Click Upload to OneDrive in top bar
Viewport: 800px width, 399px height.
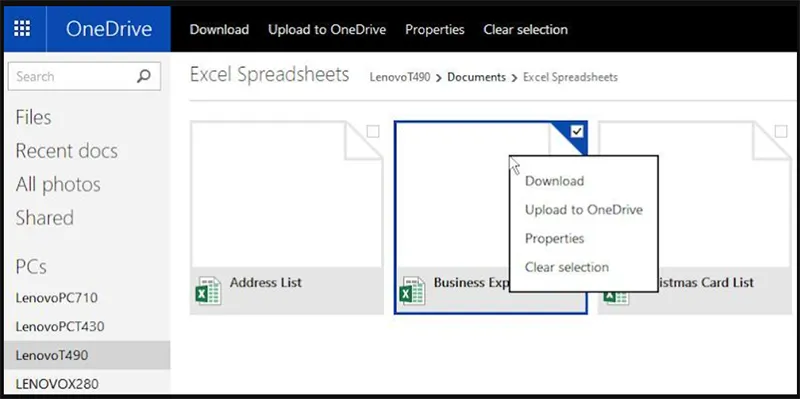(x=327, y=30)
